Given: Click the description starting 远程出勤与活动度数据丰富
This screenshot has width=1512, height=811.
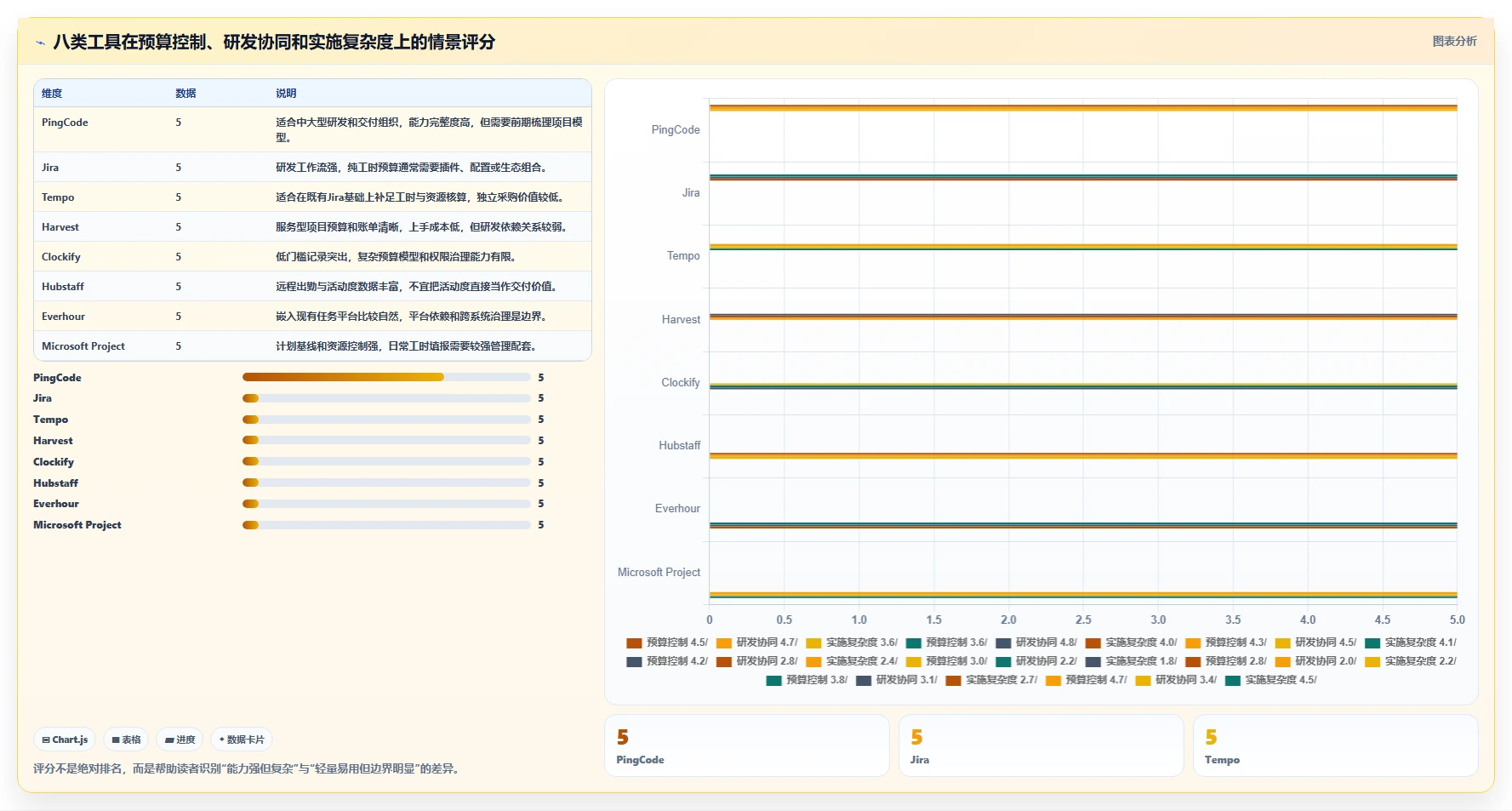Looking at the screenshot, I should 416,287.
